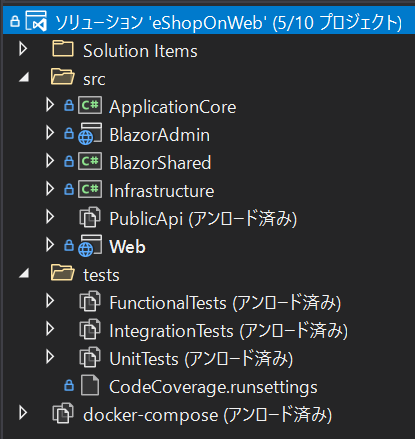Expand the BlazorShared project node

click(x=50, y=161)
